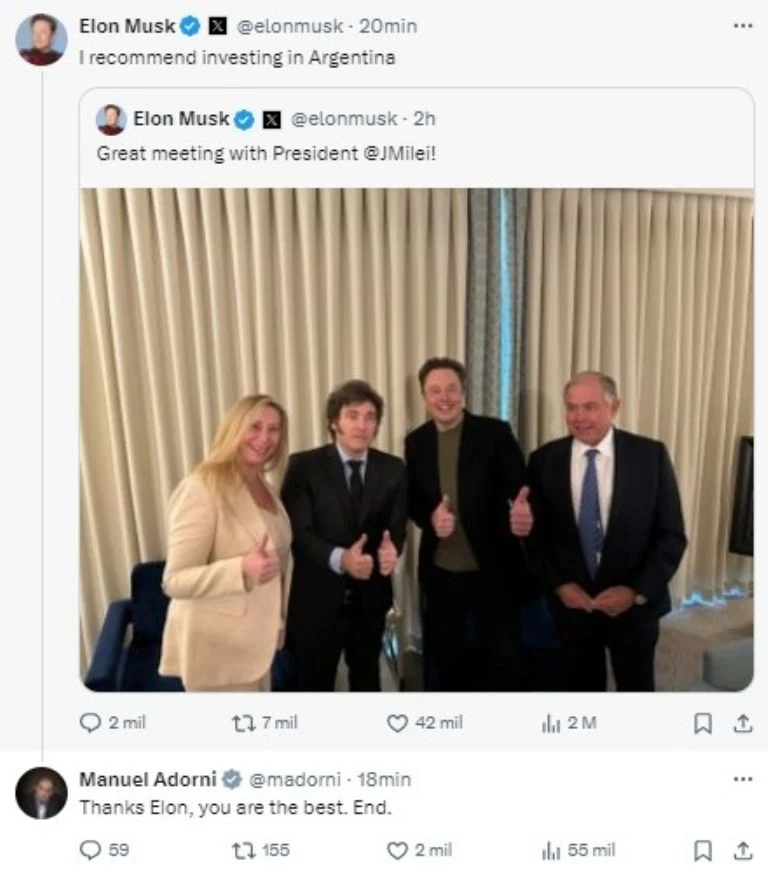View analytics showing 2 M views
768x879 pixels.
[551, 723]
